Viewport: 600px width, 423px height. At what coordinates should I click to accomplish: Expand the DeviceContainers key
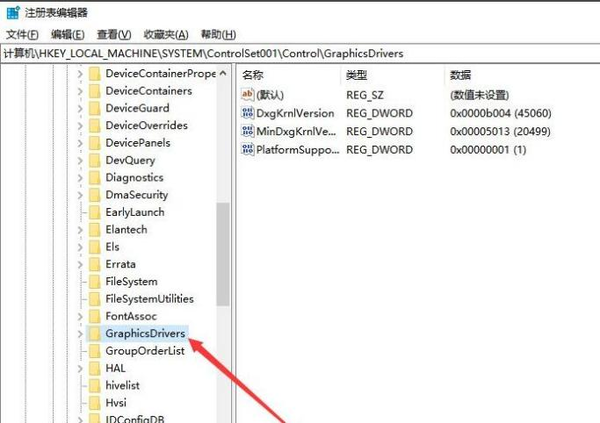(x=80, y=91)
